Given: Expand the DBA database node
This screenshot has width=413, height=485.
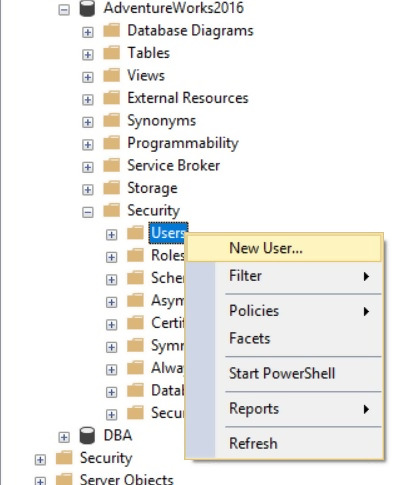Looking at the screenshot, I should (64, 437).
